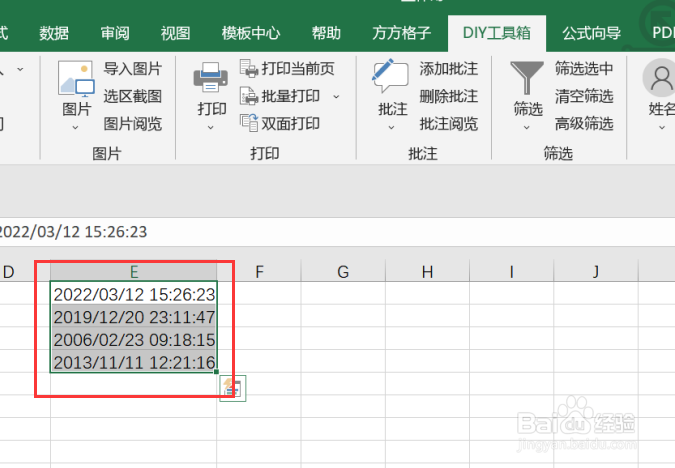Select cell with 2006/02/23 09:18:15
This screenshot has width=675, height=468.
pos(133,339)
